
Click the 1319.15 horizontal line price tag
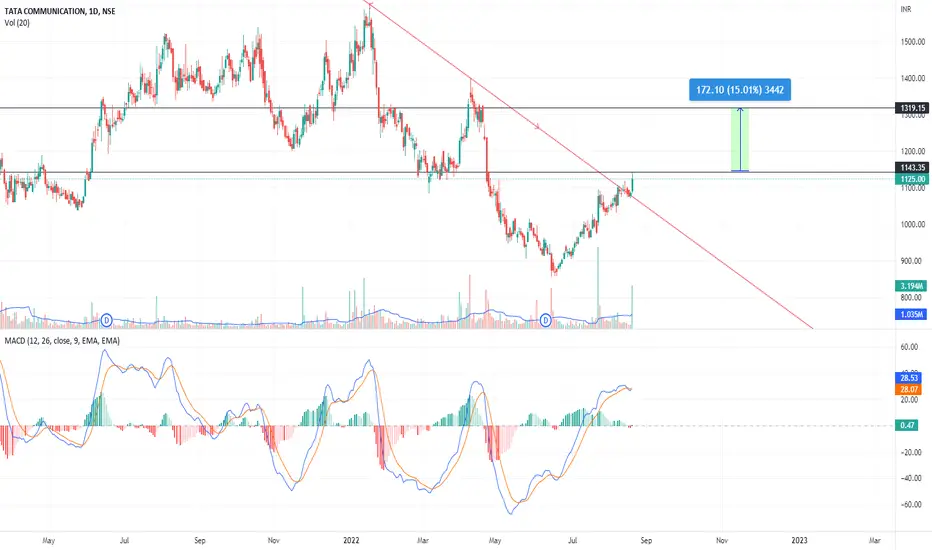coord(913,108)
